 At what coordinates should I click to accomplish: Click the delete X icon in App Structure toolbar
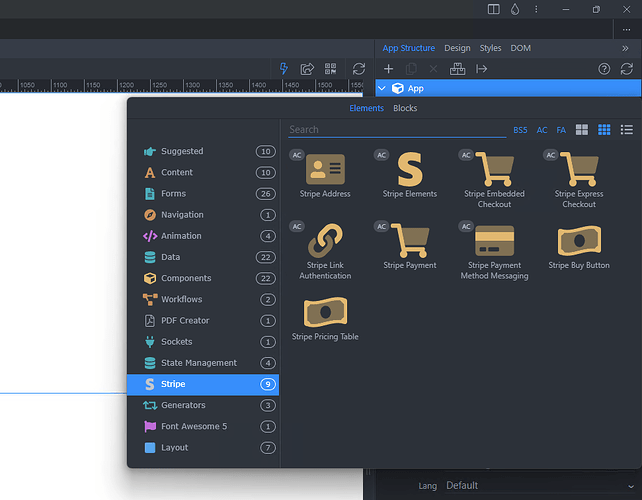pyautogui.click(x=433, y=69)
